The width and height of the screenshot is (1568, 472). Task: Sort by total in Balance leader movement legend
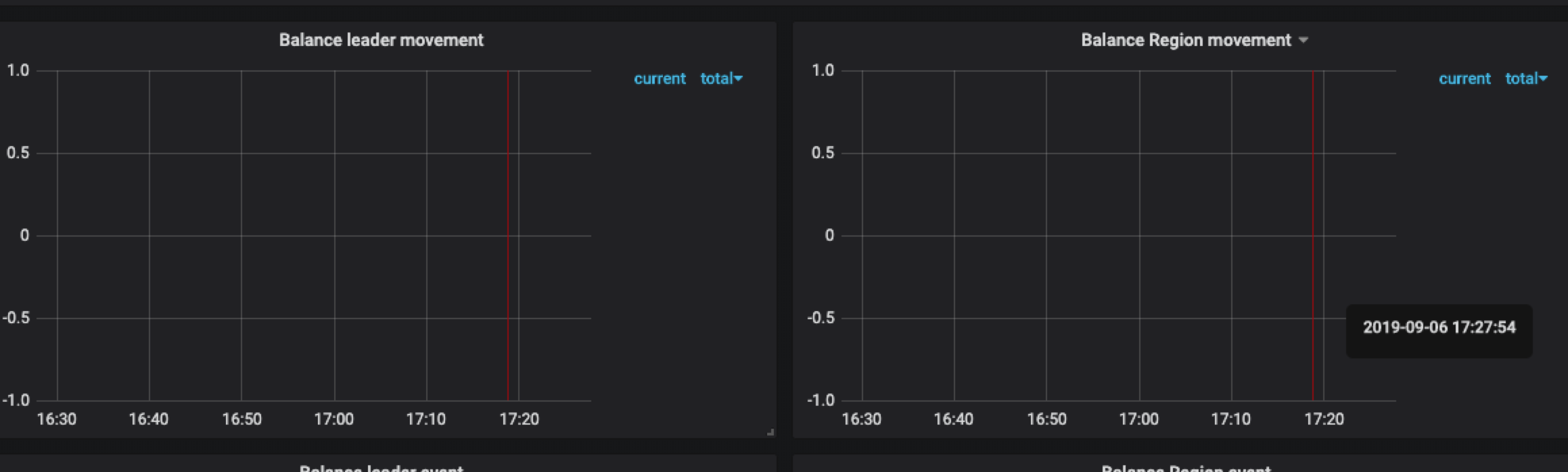716,79
